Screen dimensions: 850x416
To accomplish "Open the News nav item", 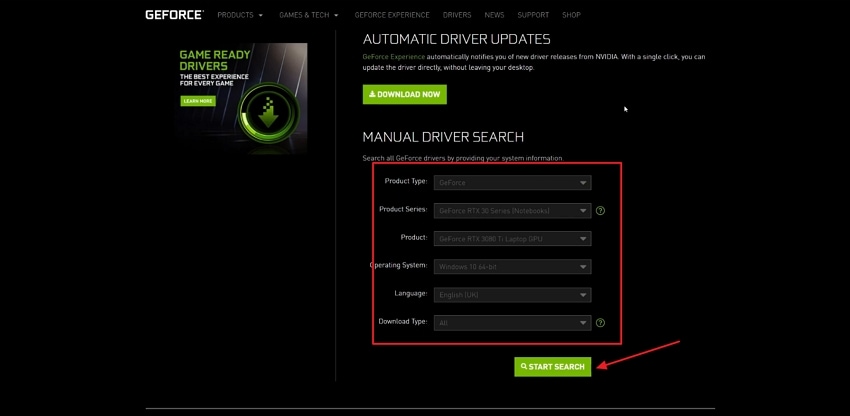I will (494, 15).
